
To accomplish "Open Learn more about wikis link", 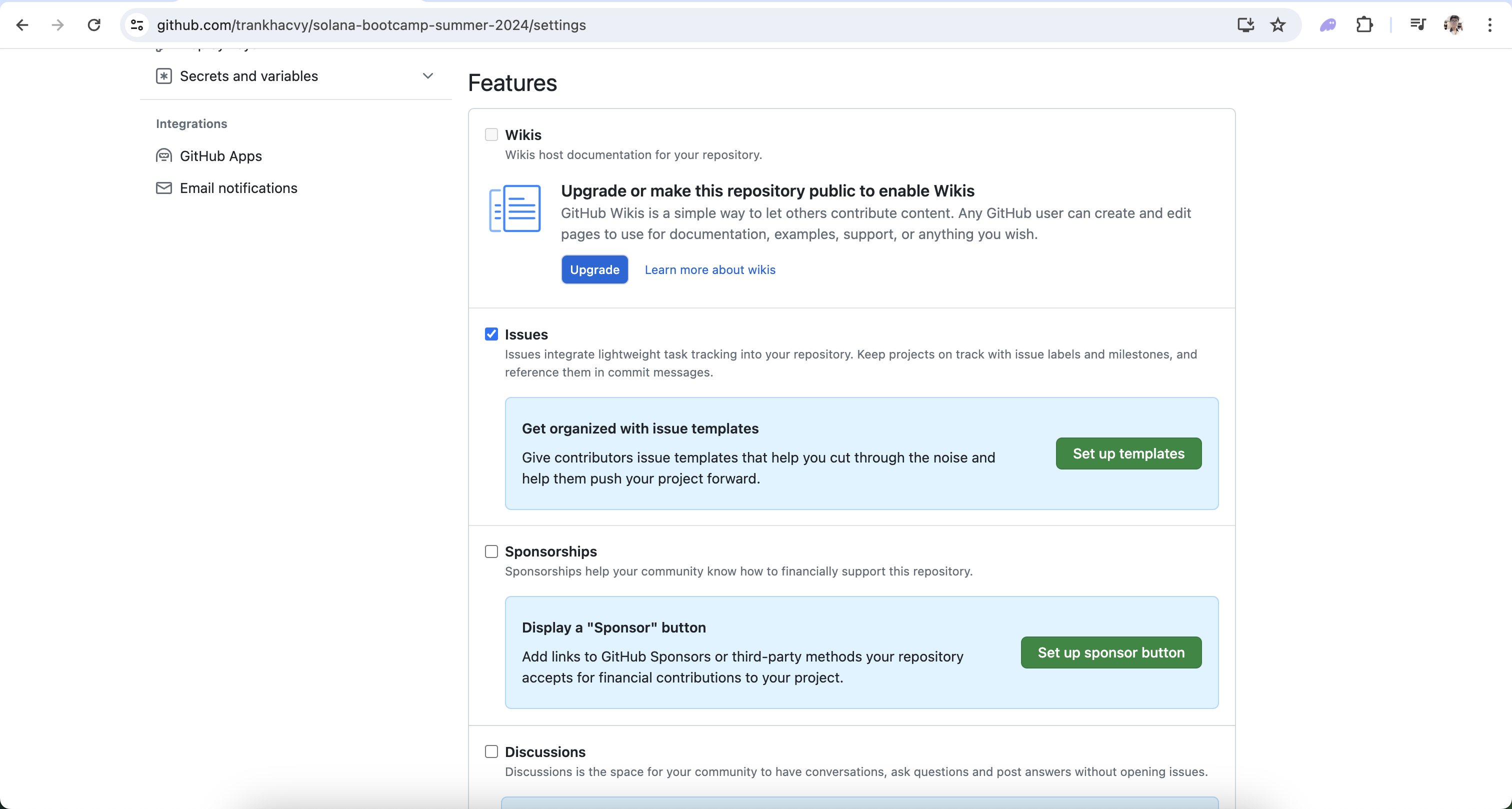I will tap(709, 269).
